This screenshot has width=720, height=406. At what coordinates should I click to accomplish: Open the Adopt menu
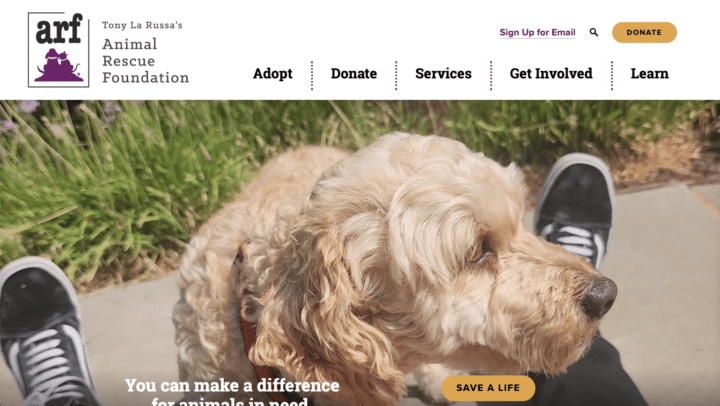(x=273, y=73)
